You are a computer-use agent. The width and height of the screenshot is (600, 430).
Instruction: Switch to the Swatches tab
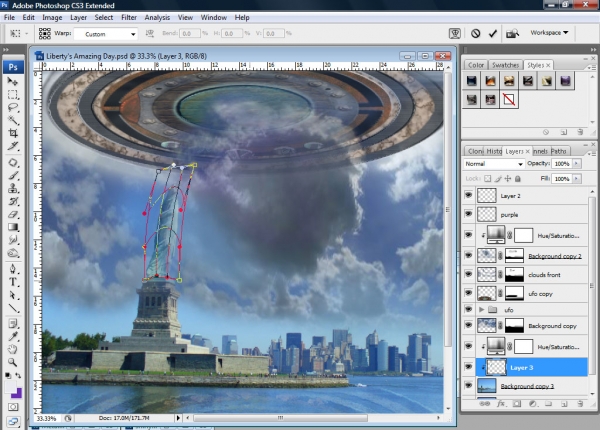click(x=505, y=65)
